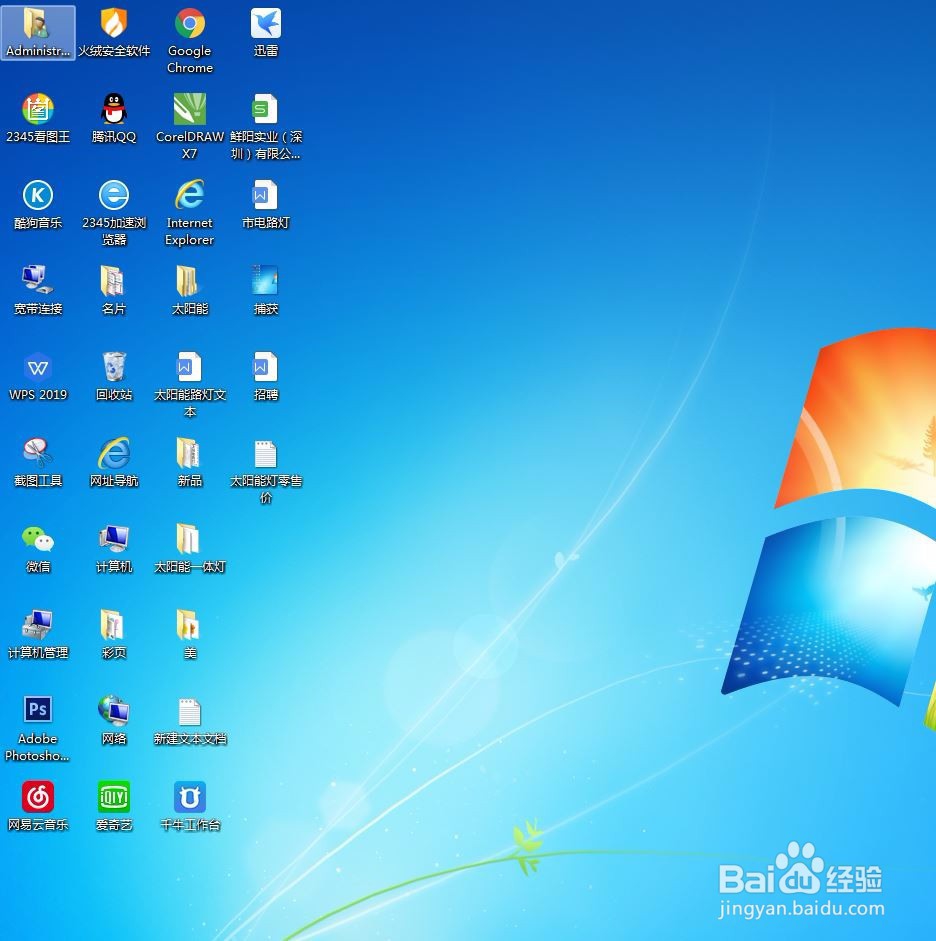Image resolution: width=936 pixels, height=941 pixels.
Task: Select 太阳能灯零售价 text file
Action: pyautogui.click(x=266, y=470)
